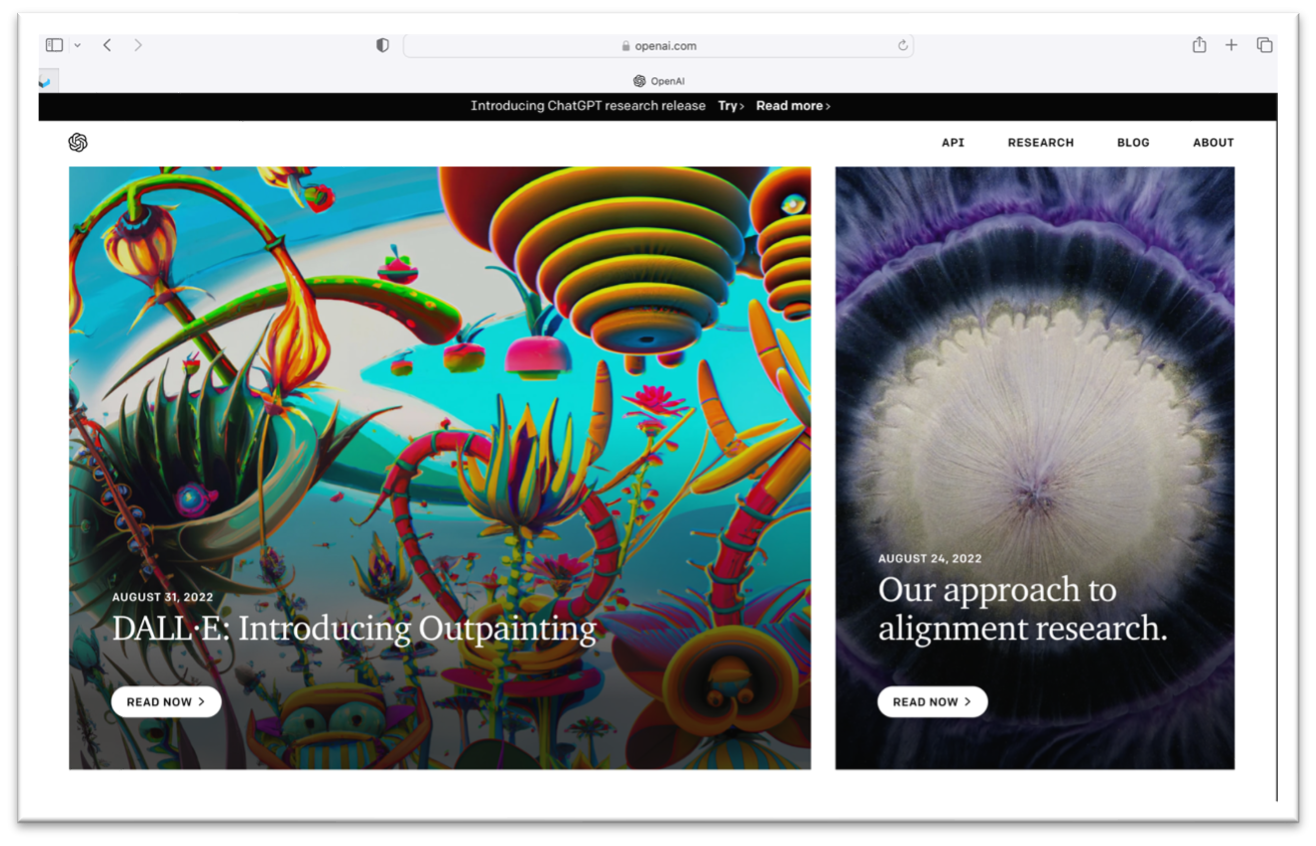Click Try in the ChatGPT banner
The width and height of the screenshot is (1316, 846).
coord(730,106)
